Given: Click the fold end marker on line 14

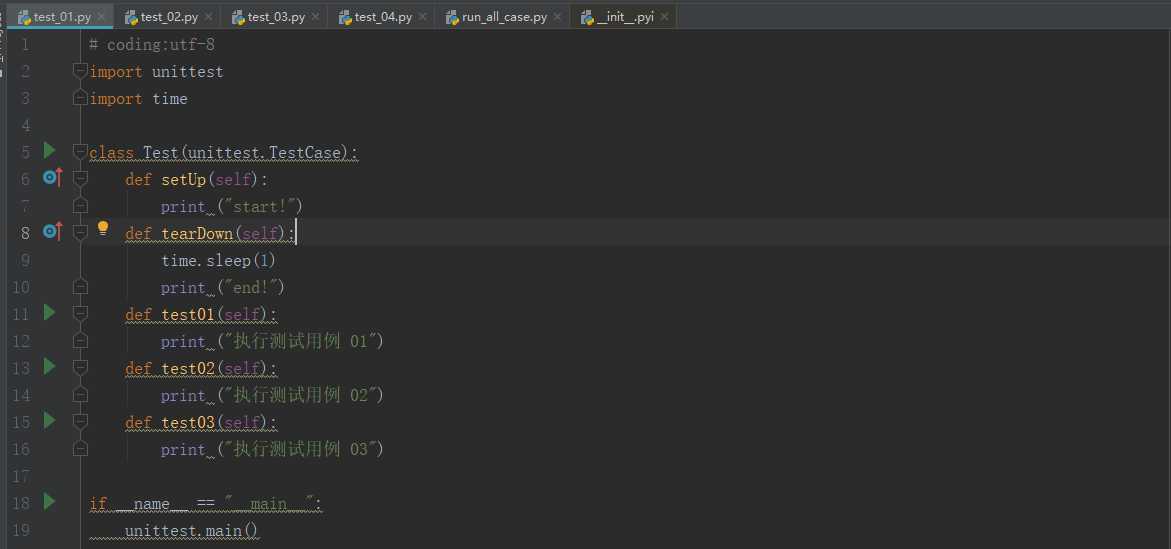Looking at the screenshot, I should 81,394.
